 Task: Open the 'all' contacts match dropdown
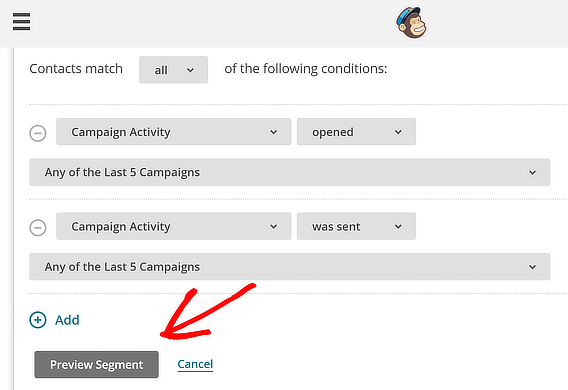(x=174, y=70)
